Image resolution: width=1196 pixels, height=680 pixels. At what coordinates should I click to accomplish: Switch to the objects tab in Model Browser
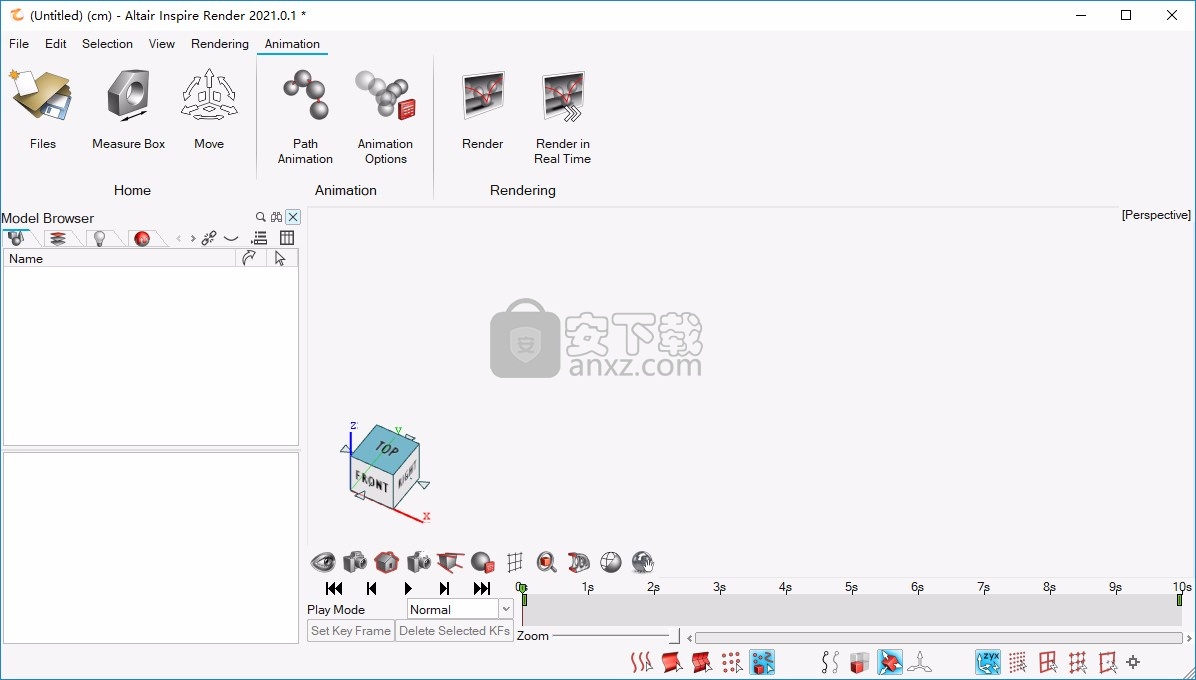click(16, 239)
